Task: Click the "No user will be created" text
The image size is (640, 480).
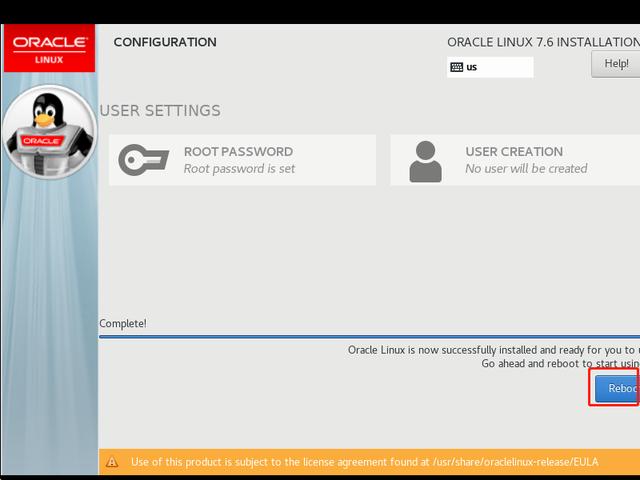Action: (x=526, y=169)
